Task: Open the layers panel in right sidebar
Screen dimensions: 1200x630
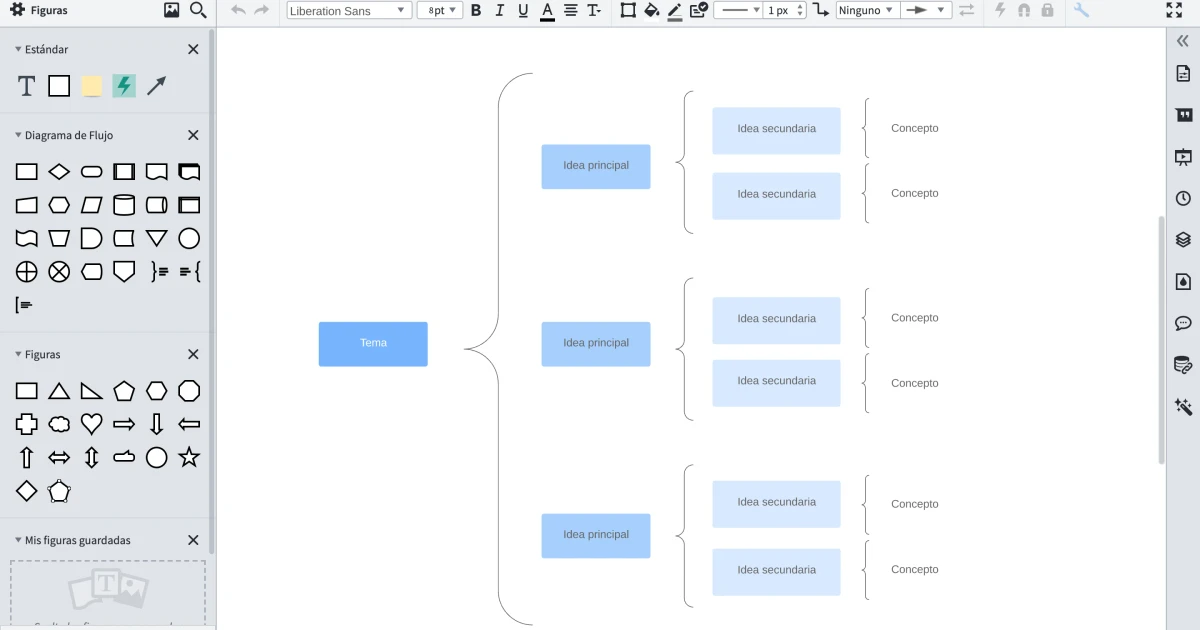Action: point(1183,240)
